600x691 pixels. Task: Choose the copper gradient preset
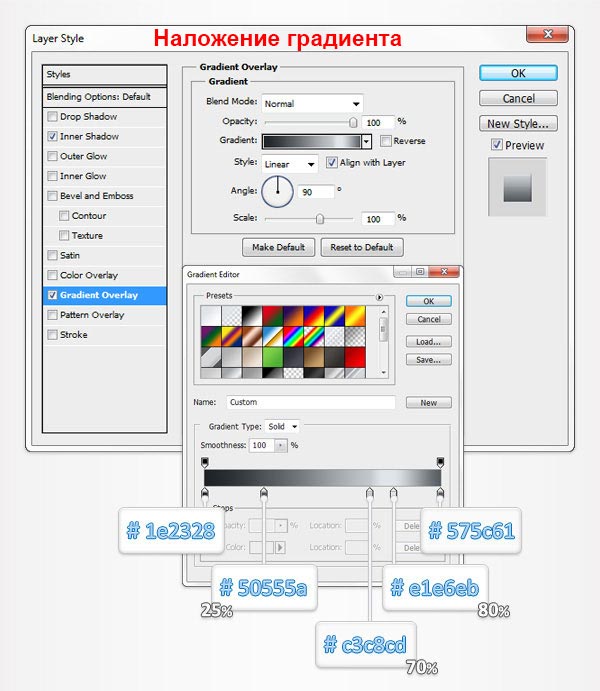pos(252,337)
